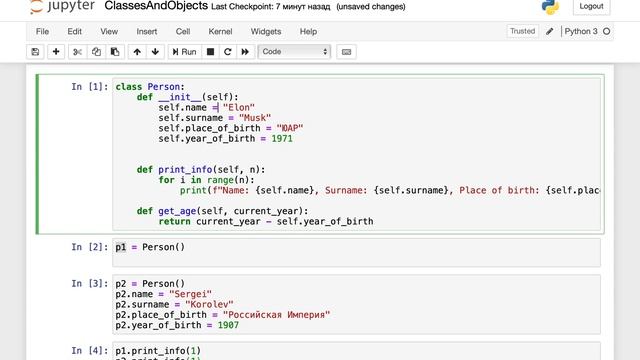Open the Insert menu
640x360 pixels.
pos(147,31)
